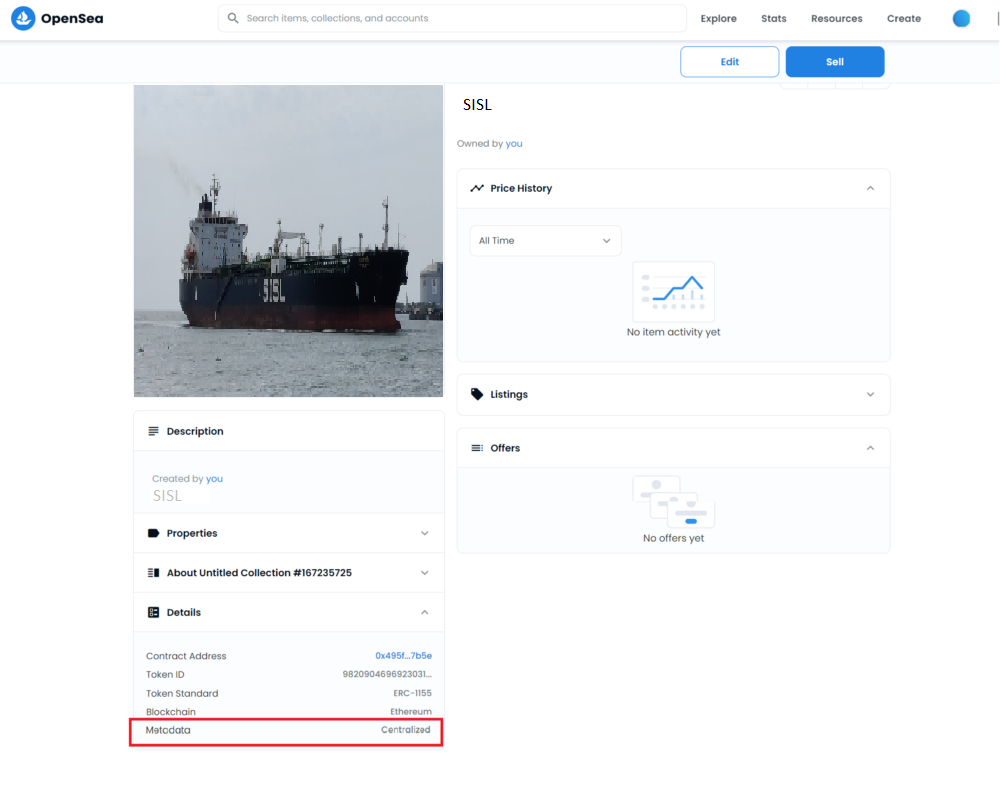Click the empty offers placeholder graphic
This screenshot has height=793, width=1000.
pyautogui.click(x=673, y=501)
